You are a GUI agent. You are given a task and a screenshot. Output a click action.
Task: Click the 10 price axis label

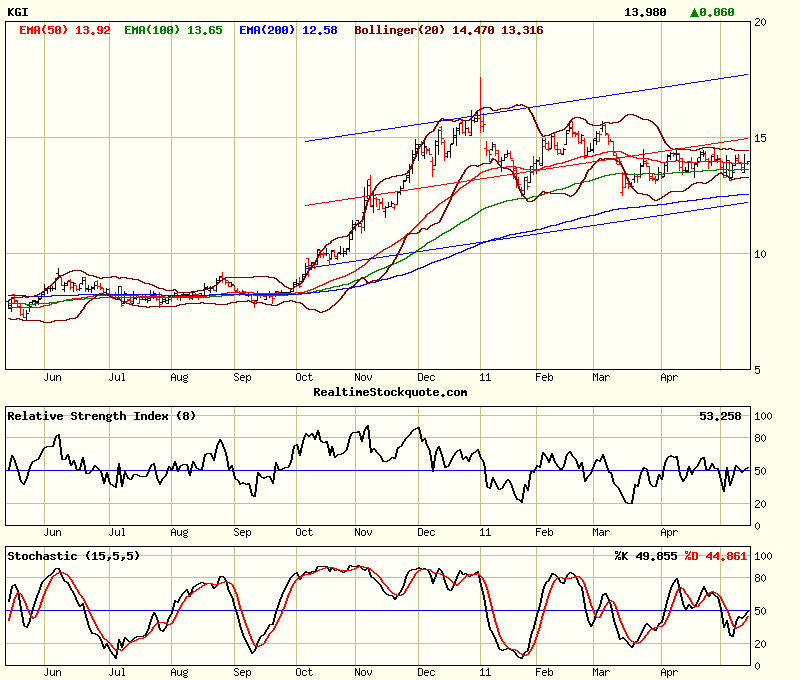coord(760,254)
